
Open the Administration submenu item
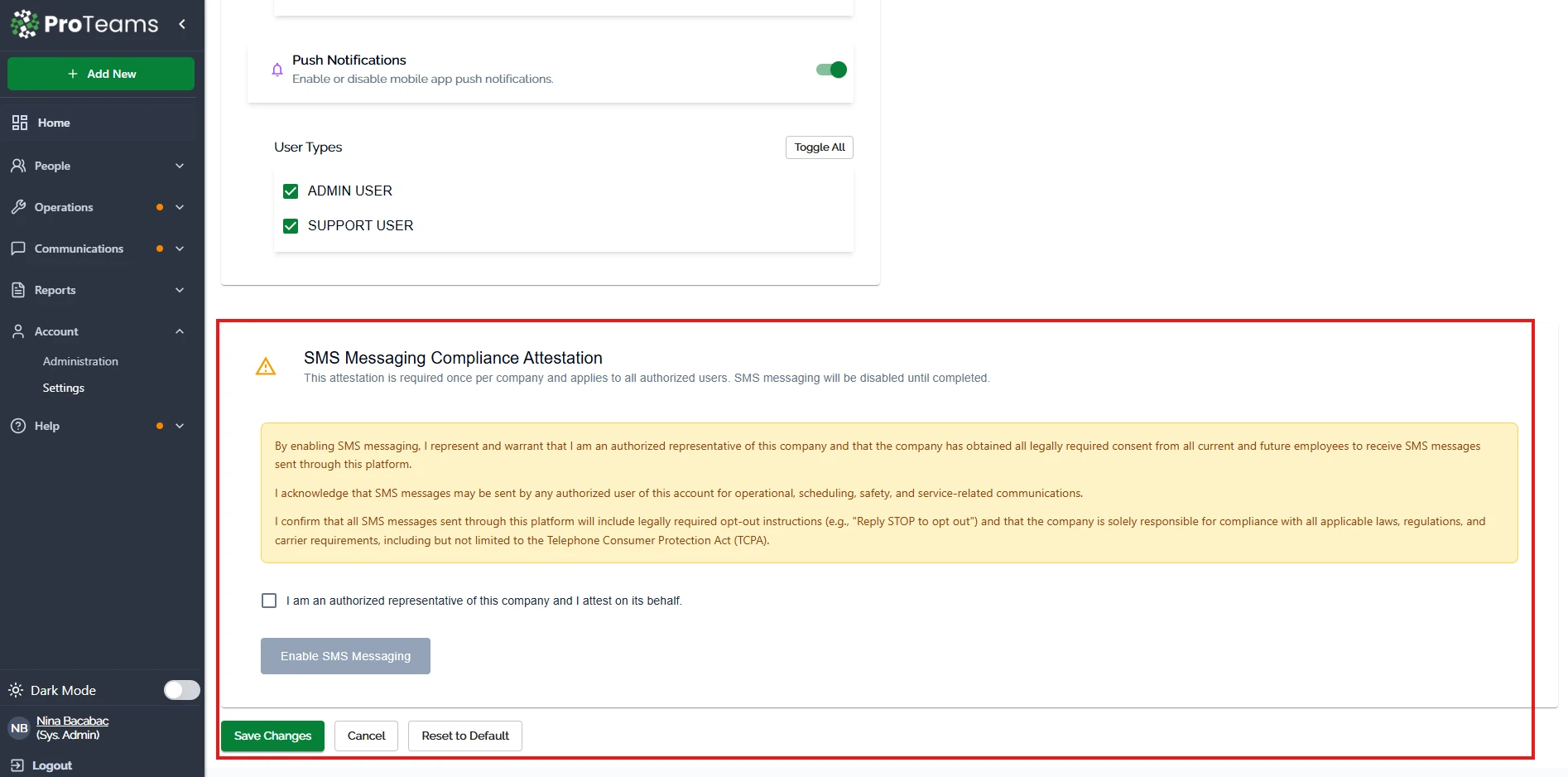pyautogui.click(x=80, y=361)
